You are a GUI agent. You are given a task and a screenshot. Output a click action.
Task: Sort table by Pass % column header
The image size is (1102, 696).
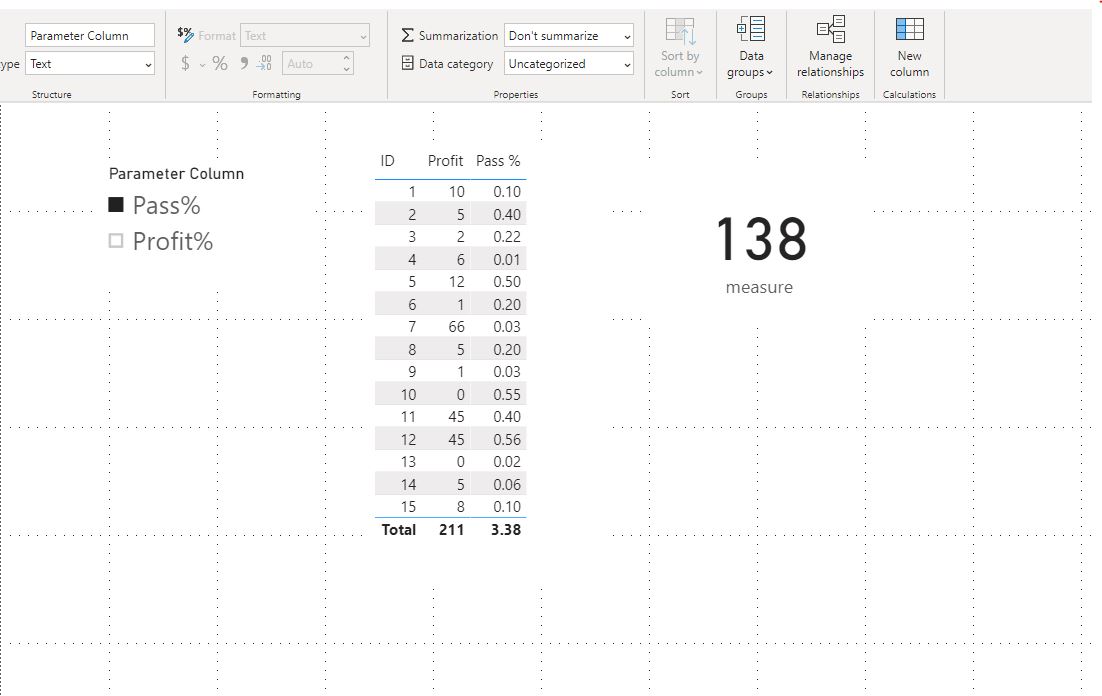498,161
